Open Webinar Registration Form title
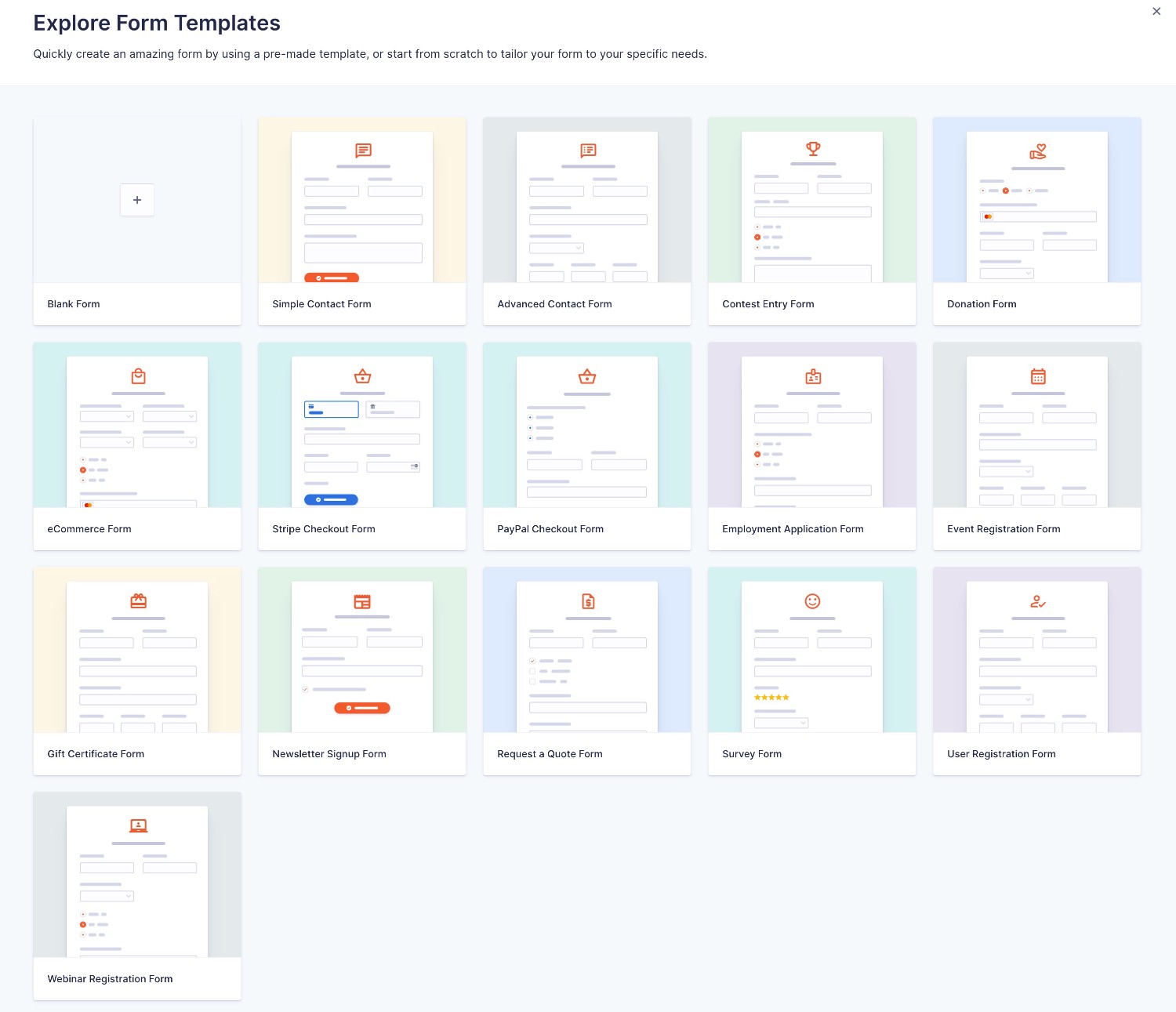This screenshot has height=1012, width=1176. pyautogui.click(x=110, y=979)
